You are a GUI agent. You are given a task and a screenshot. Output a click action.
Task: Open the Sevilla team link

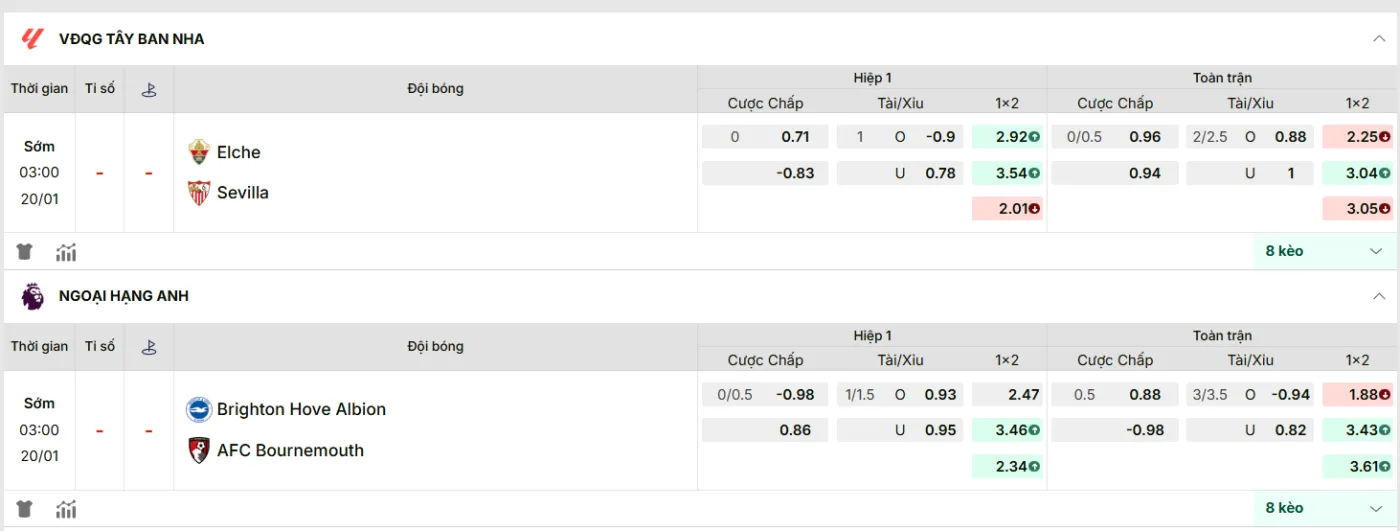tap(242, 192)
